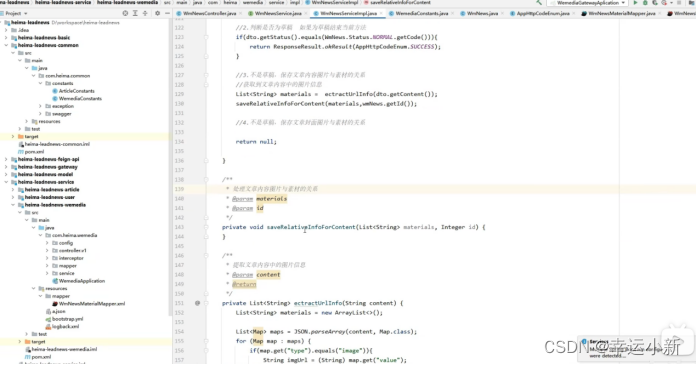Image resolution: width=696 pixels, height=365 pixels.
Task: Run with coverage icon in toolbar
Action: (655, 3)
